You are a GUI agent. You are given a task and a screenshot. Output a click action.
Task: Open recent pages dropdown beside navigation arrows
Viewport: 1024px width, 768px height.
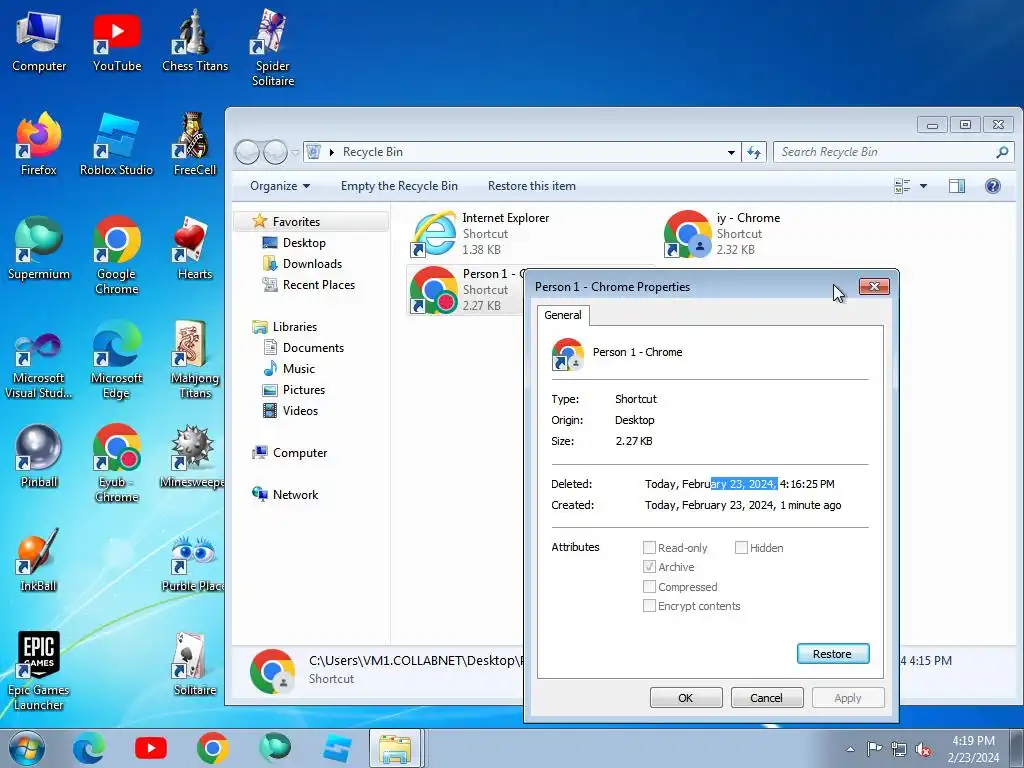295,153
